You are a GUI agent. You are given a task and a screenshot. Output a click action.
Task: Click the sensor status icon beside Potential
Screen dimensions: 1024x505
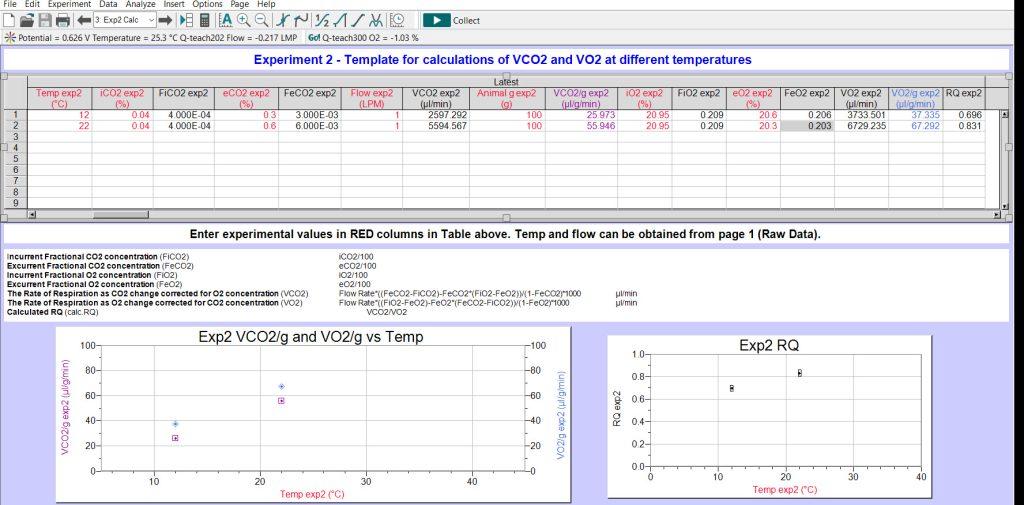(x=10, y=38)
